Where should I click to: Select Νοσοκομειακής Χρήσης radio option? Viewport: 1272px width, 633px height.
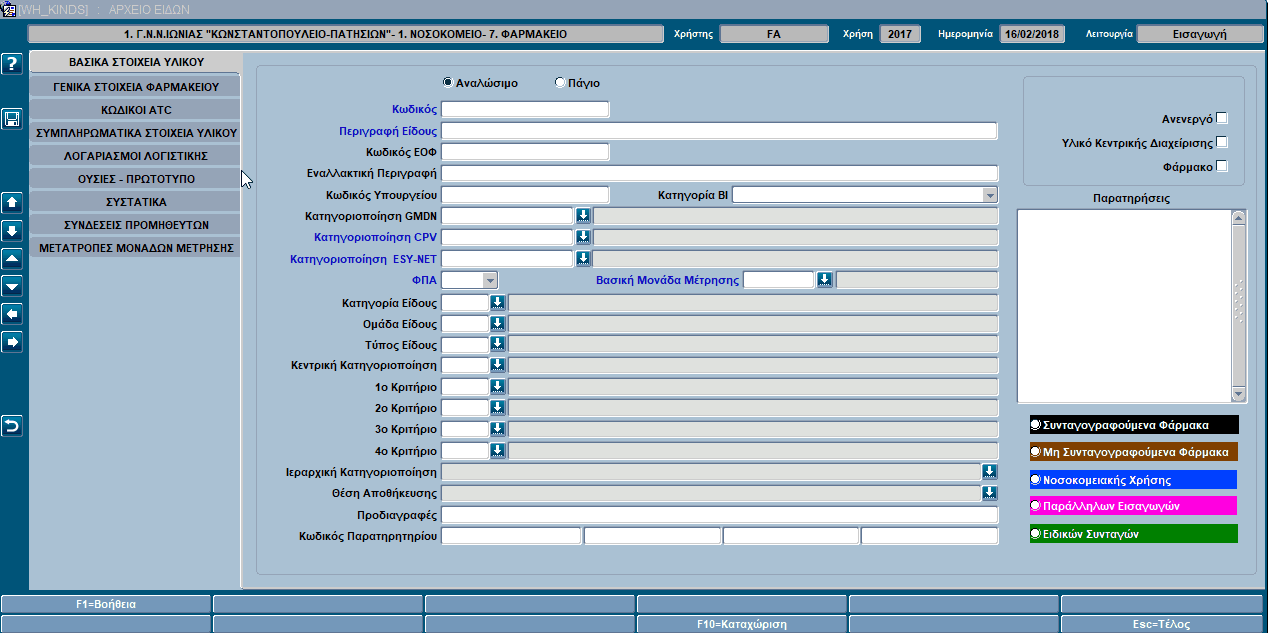[1036, 480]
